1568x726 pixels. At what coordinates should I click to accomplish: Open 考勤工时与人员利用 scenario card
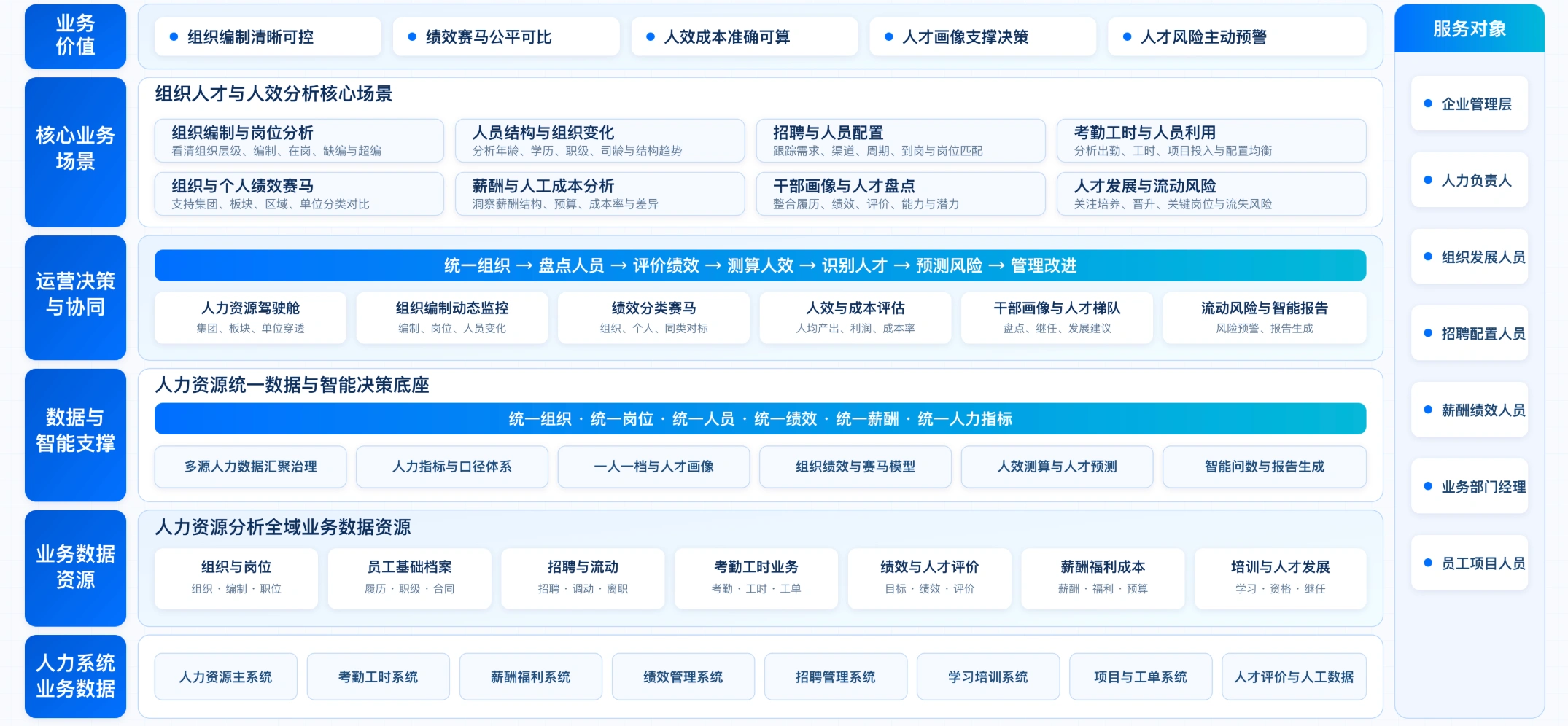[1211, 141]
